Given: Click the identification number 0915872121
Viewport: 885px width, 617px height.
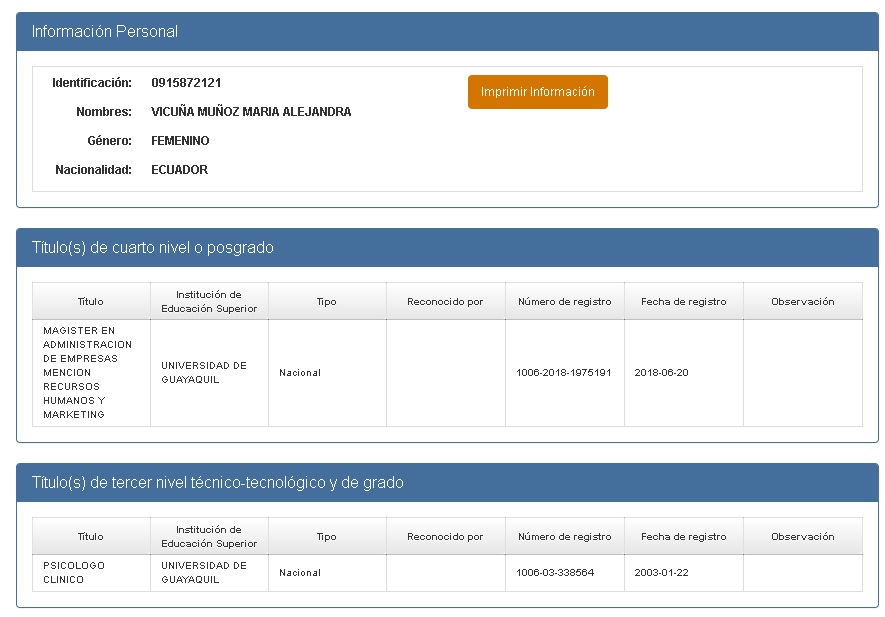Looking at the screenshot, I should [x=186, y=83].
